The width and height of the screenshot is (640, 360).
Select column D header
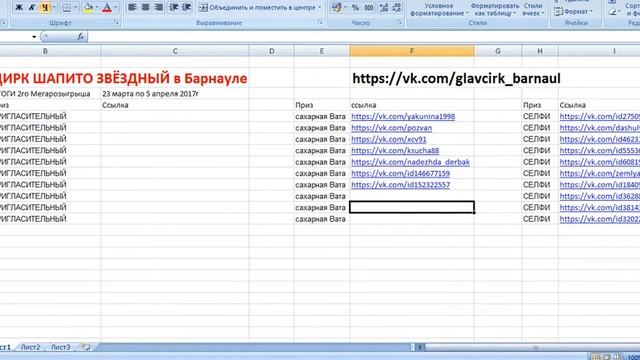271,51
